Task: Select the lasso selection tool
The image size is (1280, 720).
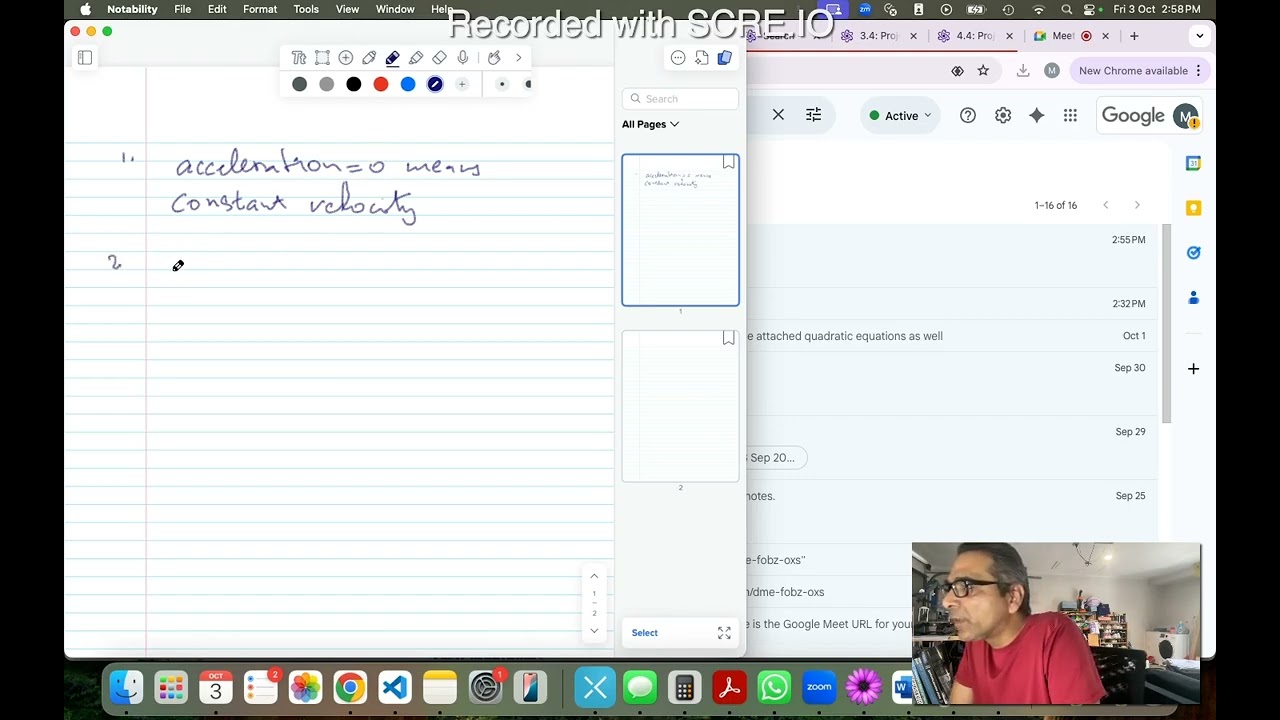Action: pyautogui.click(x=322, y=58)
